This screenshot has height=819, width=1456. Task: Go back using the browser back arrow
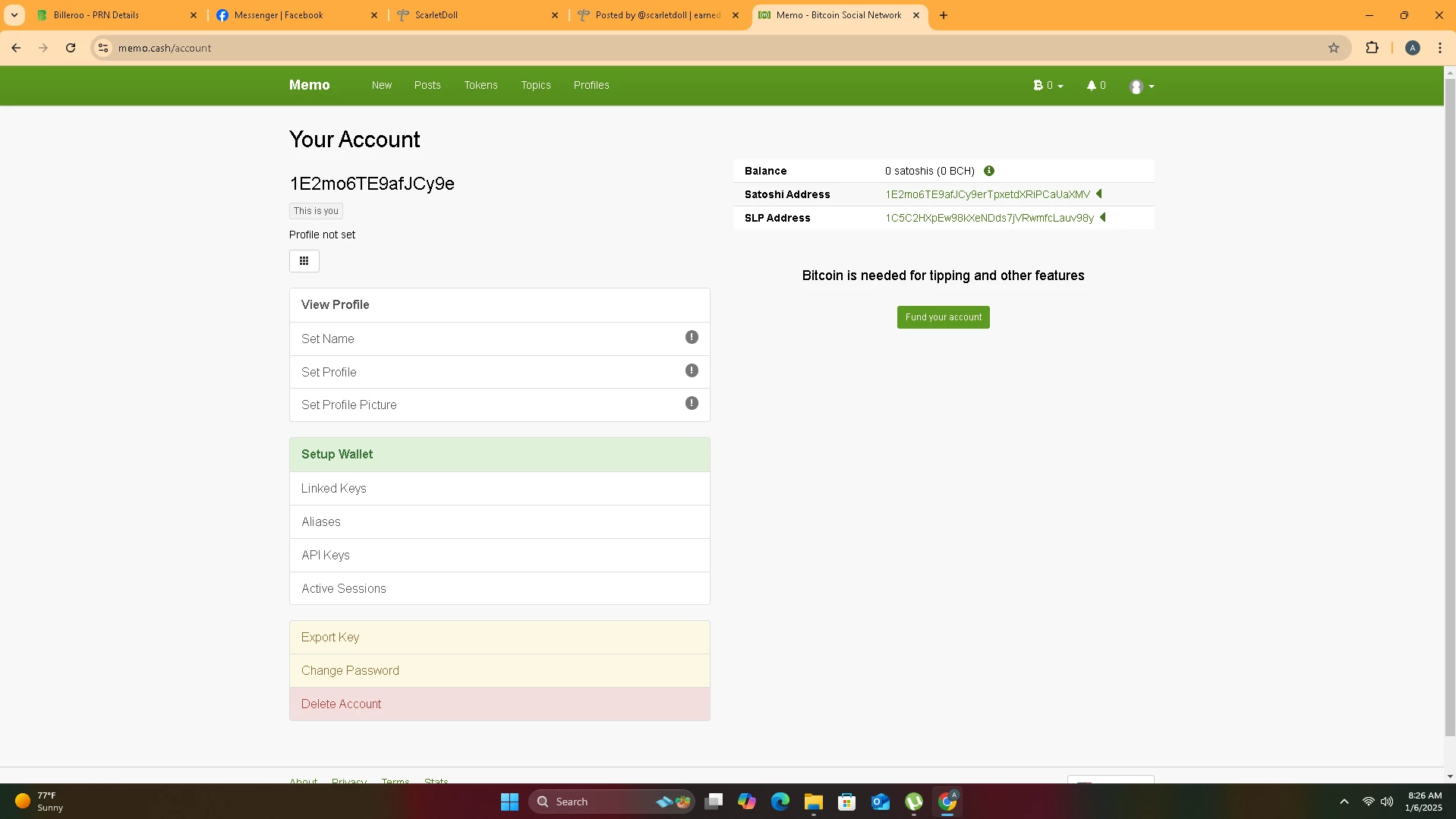pos(16,48)
